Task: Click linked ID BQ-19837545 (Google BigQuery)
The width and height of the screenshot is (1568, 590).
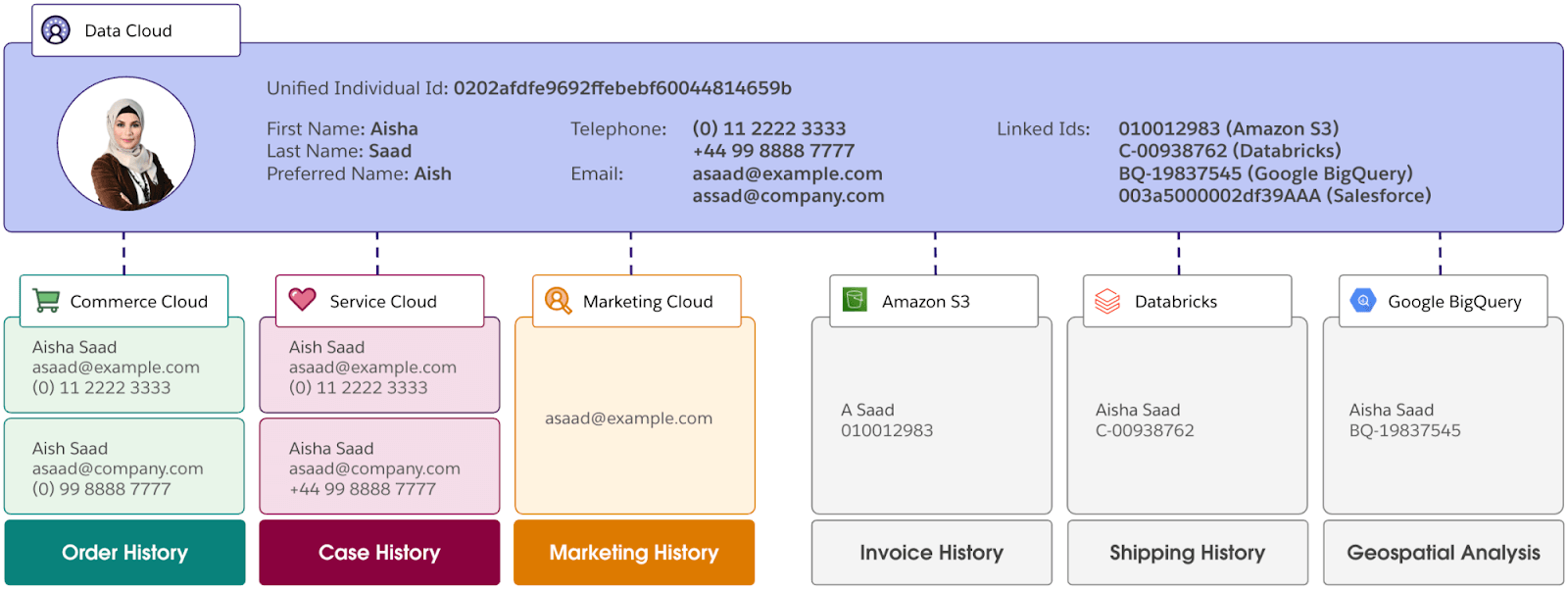Action: point(1265,173)
